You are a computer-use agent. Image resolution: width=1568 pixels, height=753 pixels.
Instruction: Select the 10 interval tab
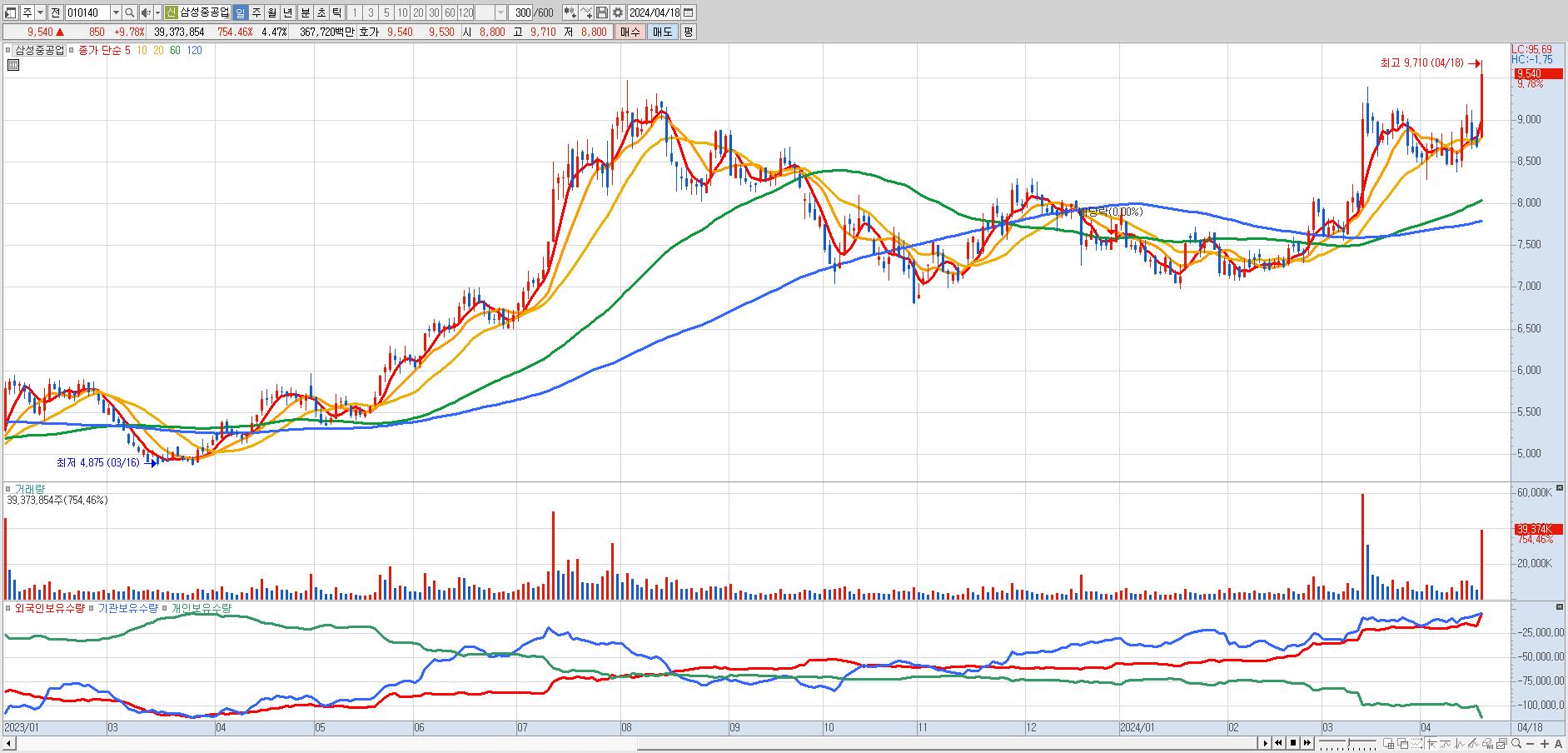tap(402, 12)
